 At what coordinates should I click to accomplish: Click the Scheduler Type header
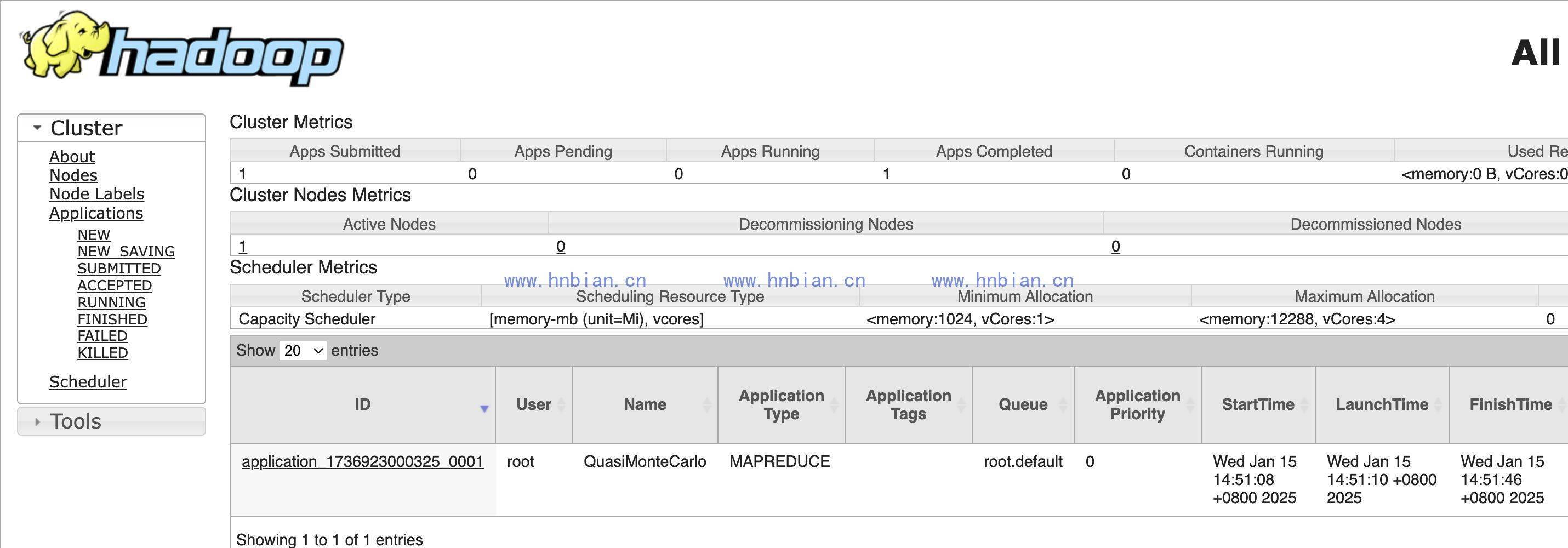pyautogui.click(x=356, y=296)
